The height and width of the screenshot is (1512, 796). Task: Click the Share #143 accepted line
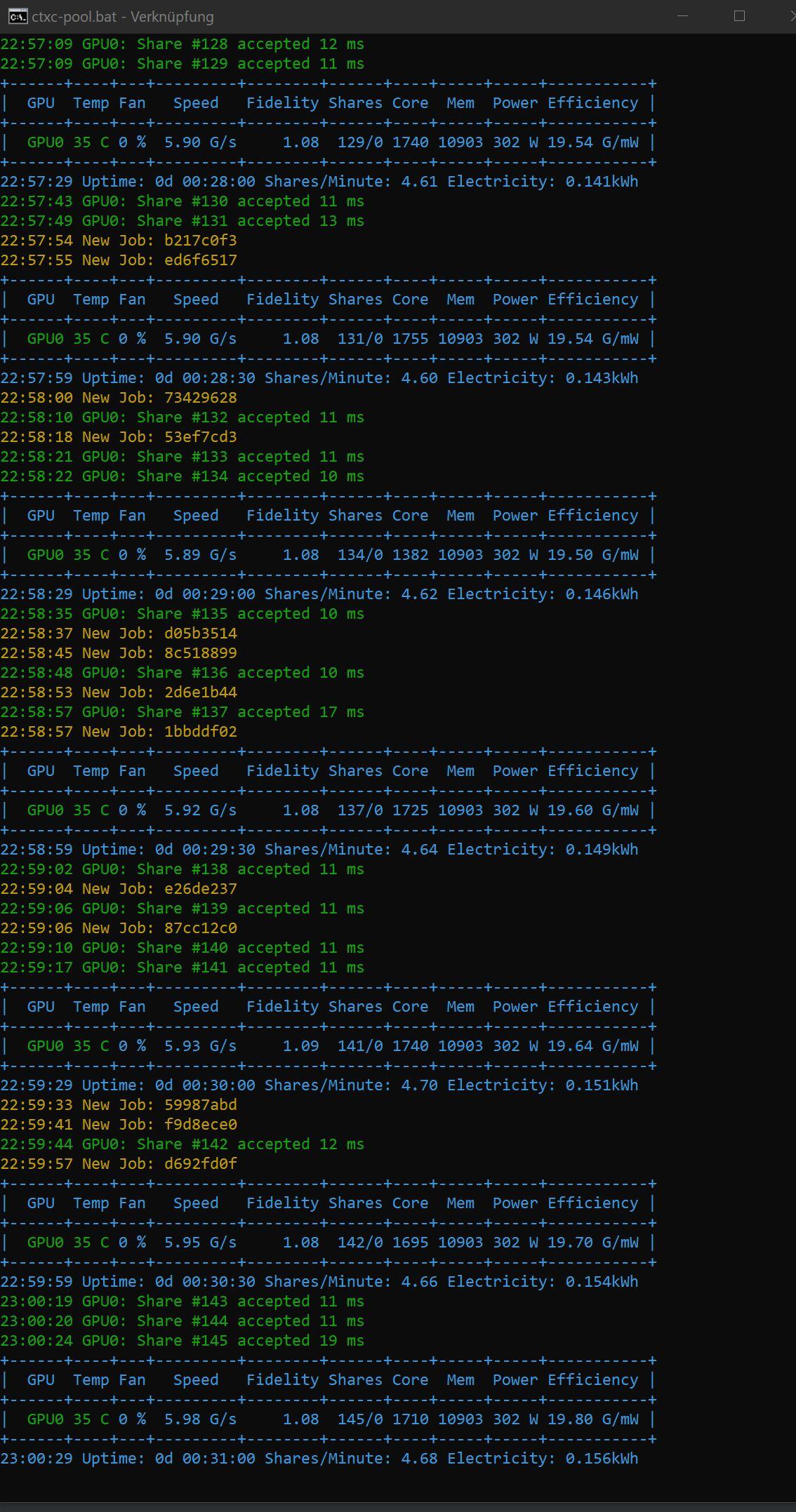[x=182, y=1302]
